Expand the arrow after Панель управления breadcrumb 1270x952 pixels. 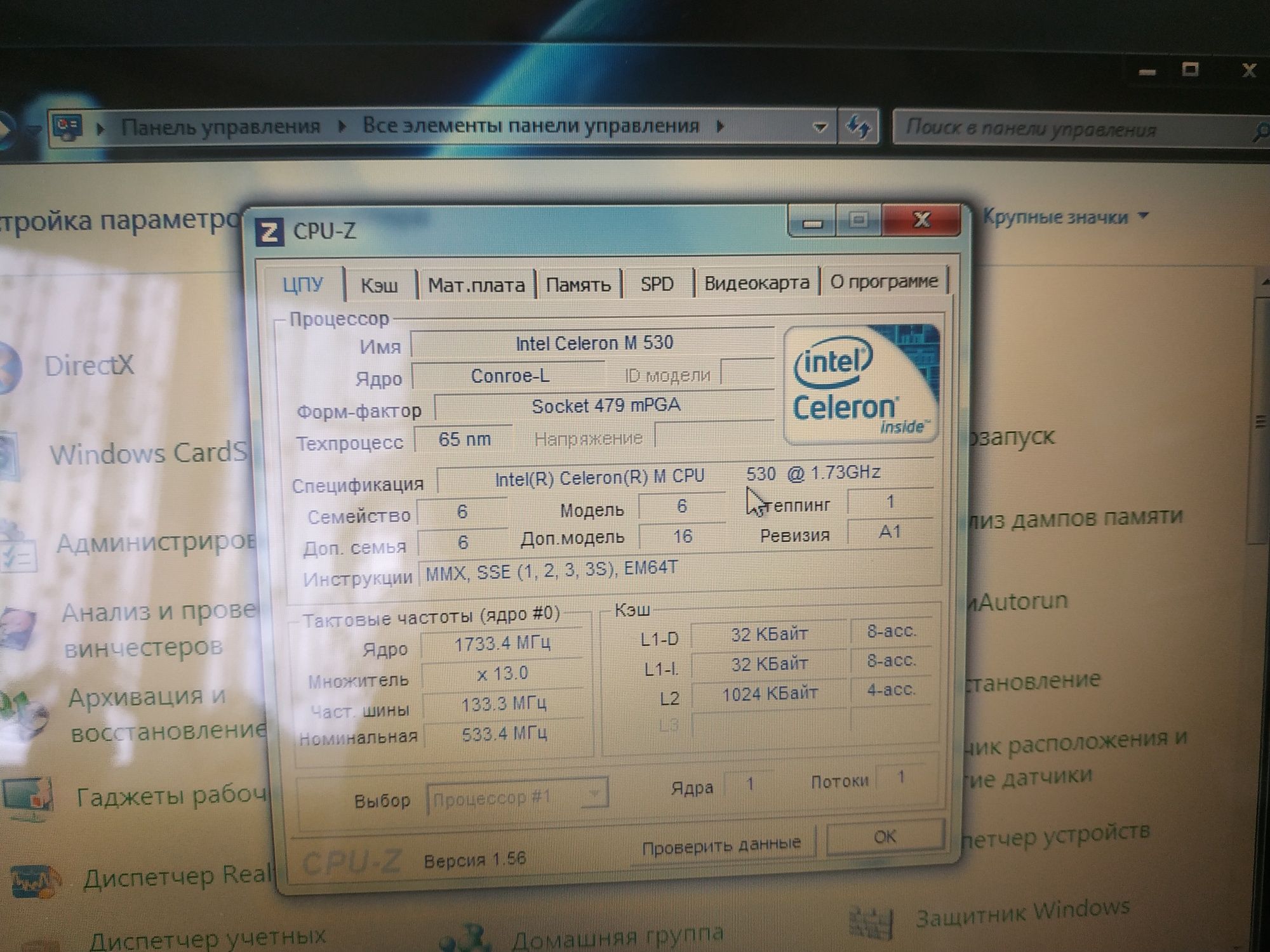(341, 126)
